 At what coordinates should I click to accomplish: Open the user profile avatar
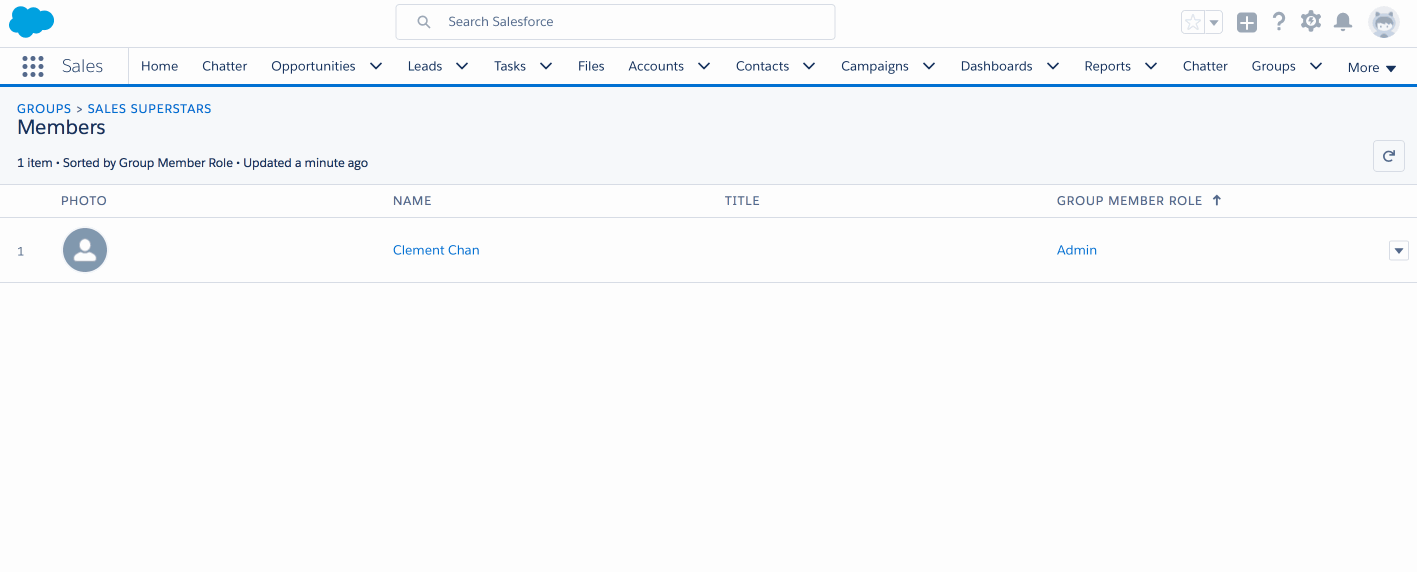click(1383, 22)
